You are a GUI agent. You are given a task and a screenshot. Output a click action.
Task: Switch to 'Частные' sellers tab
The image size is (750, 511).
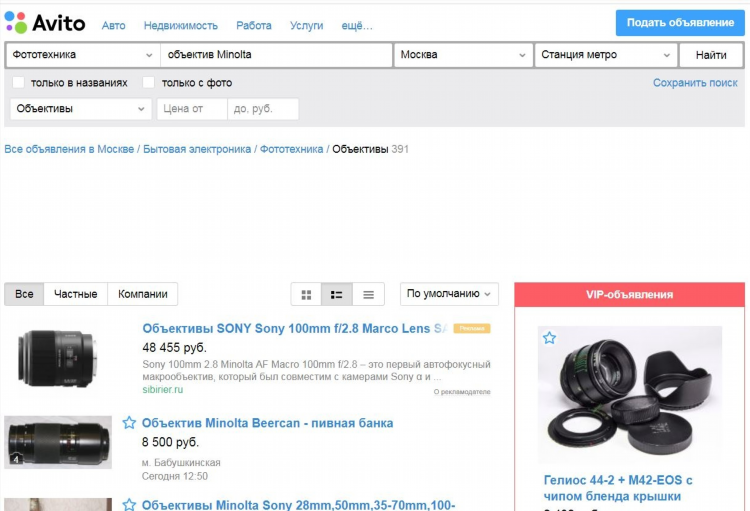click(76, 294)
